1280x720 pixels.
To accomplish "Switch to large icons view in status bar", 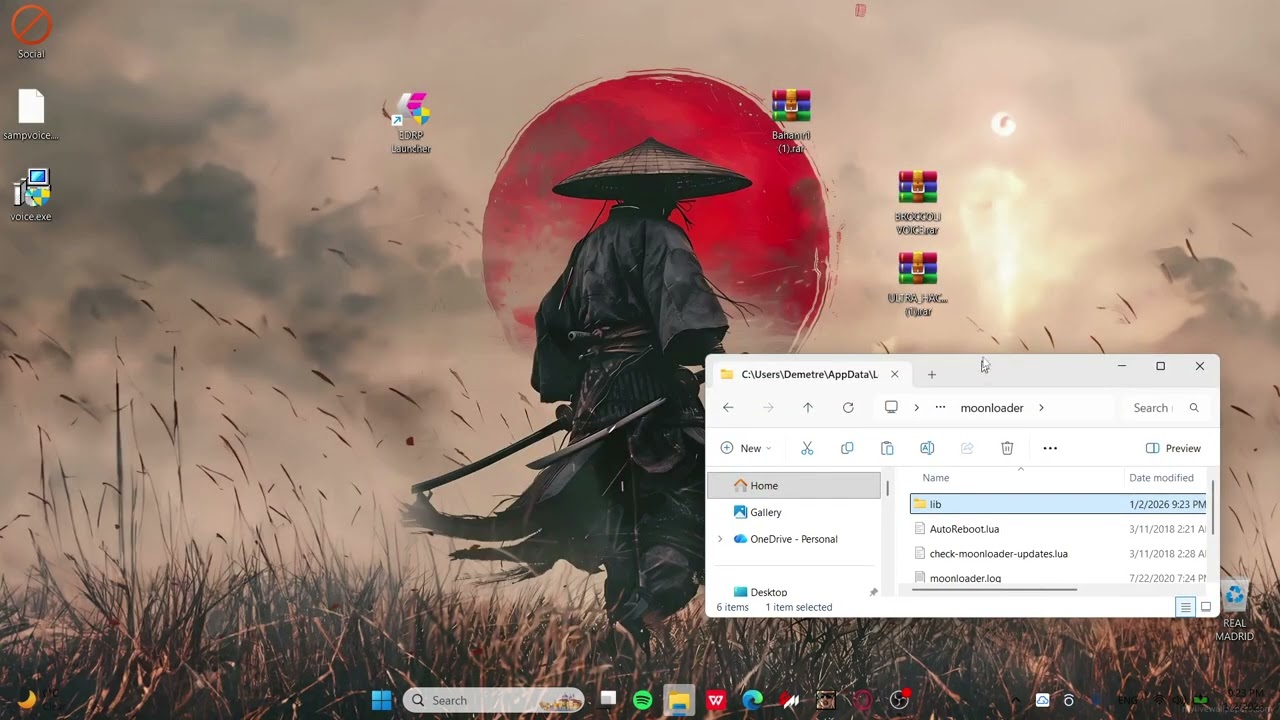I will coord(1206,607).
